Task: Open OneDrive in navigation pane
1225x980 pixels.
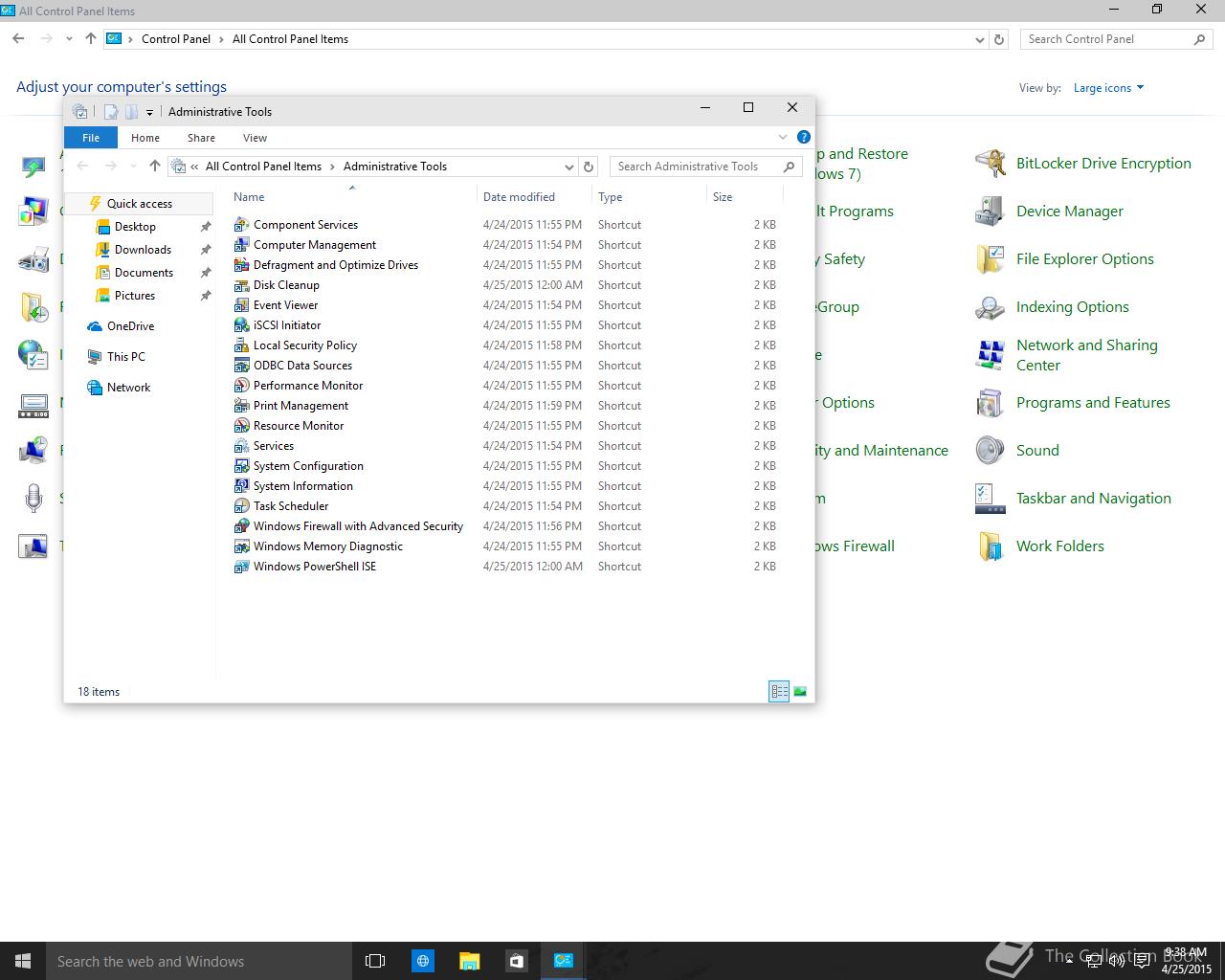Action: click(130, 326)
